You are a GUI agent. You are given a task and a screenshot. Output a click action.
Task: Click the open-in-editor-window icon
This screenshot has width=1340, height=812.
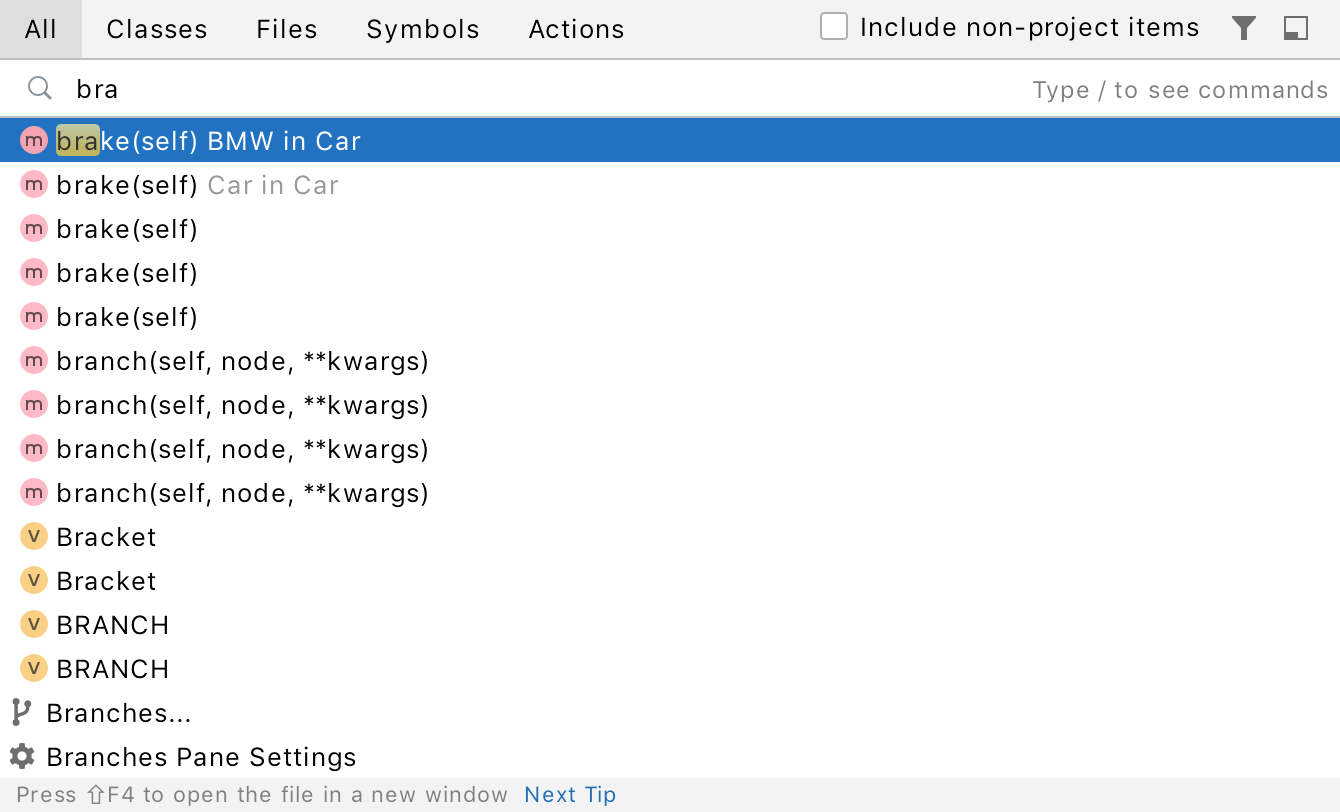(1295, 28)
